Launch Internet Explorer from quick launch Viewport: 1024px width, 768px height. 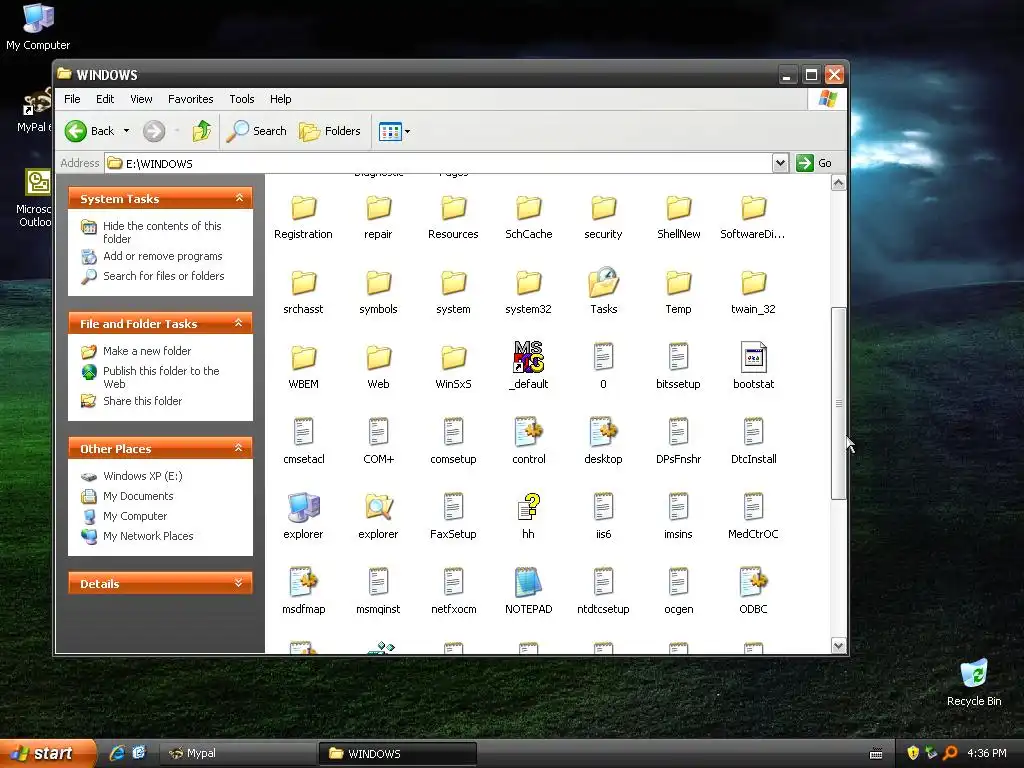[117, 753]
